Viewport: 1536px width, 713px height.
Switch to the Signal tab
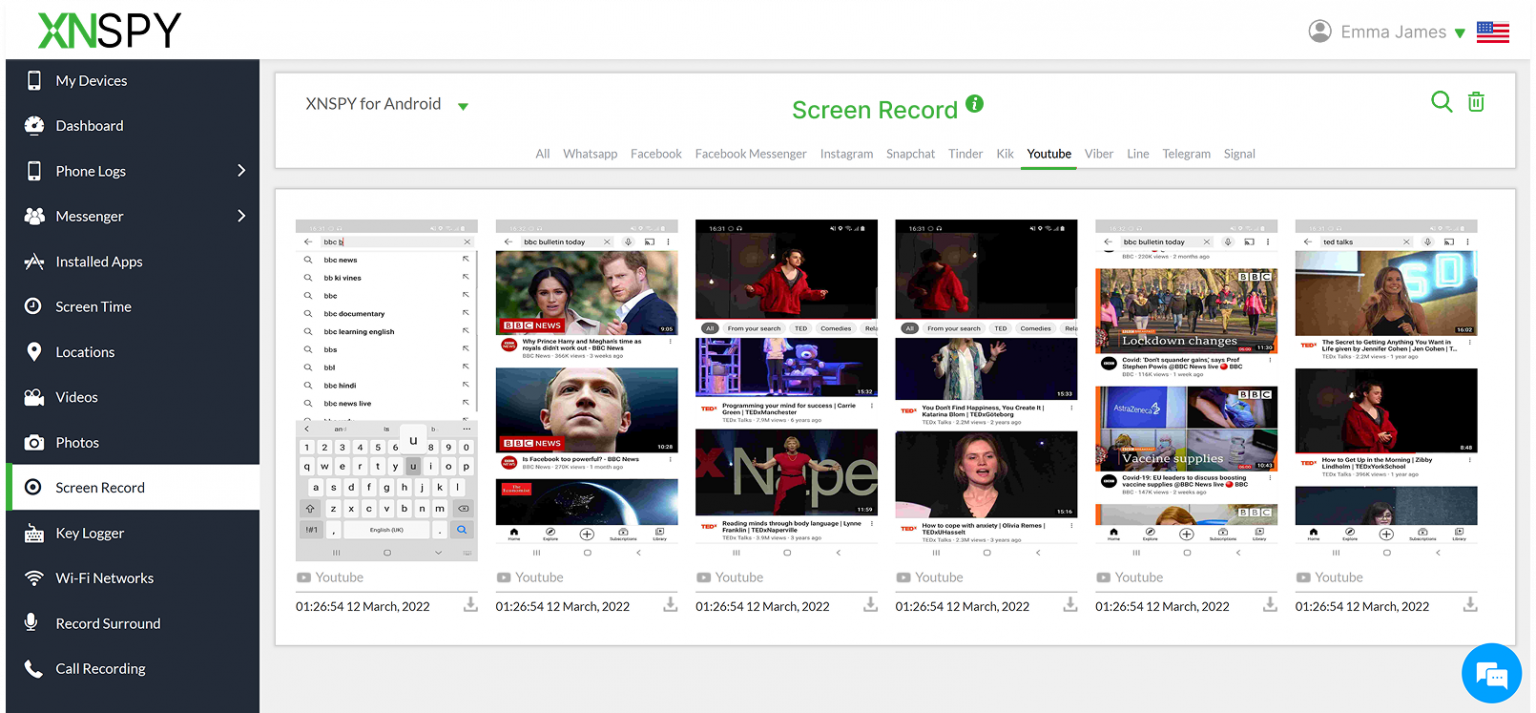(1240, 154)
